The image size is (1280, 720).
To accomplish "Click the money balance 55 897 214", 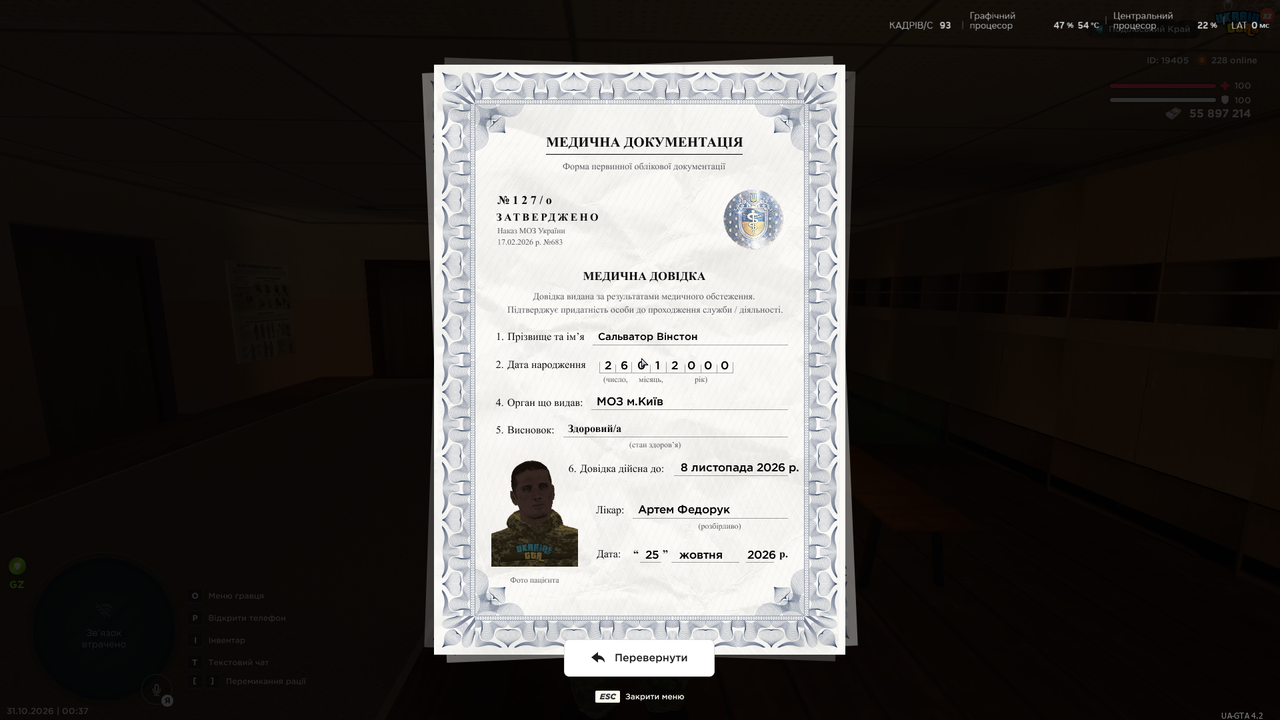I will point(1220,114).
